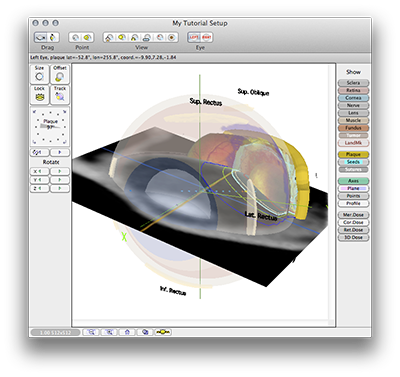Rotate Z in positive direction arrow

(x=60, y=189)
